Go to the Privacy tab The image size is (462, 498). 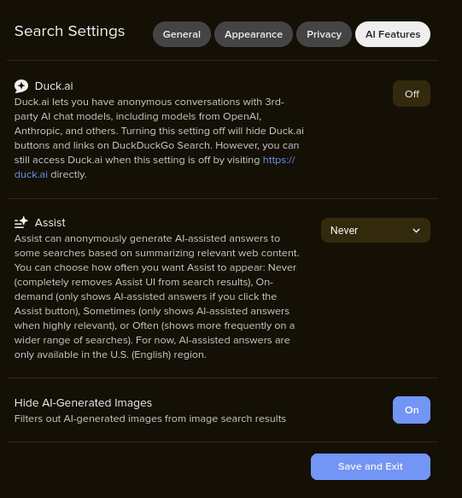(324, 34)
